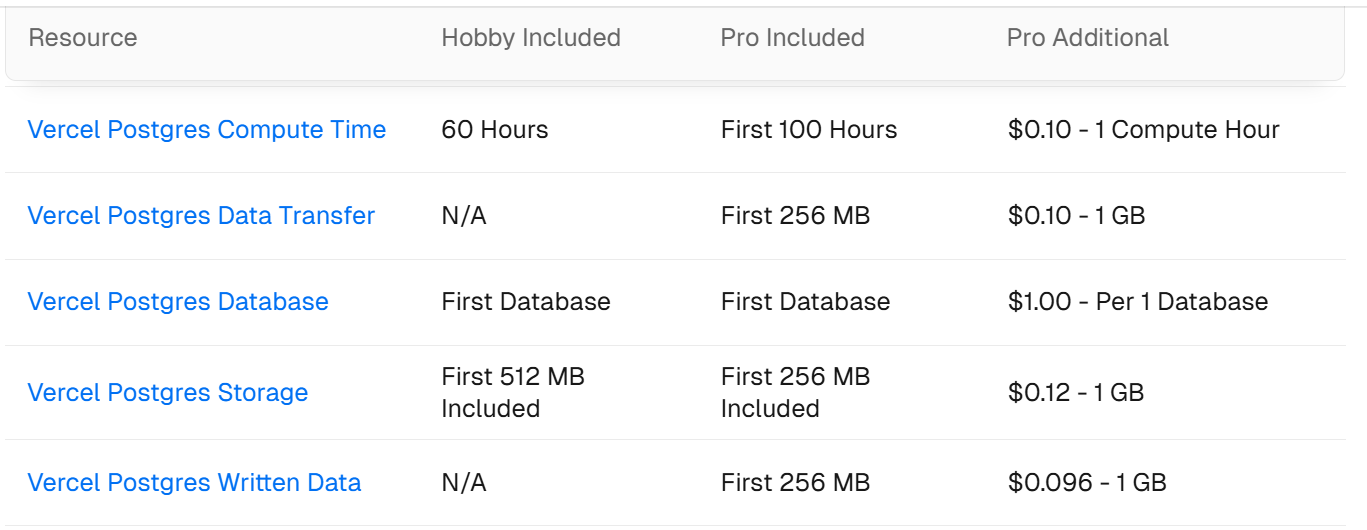Click Hobby Included First Database cell
Screen dimensions: 1367x530
526,302
